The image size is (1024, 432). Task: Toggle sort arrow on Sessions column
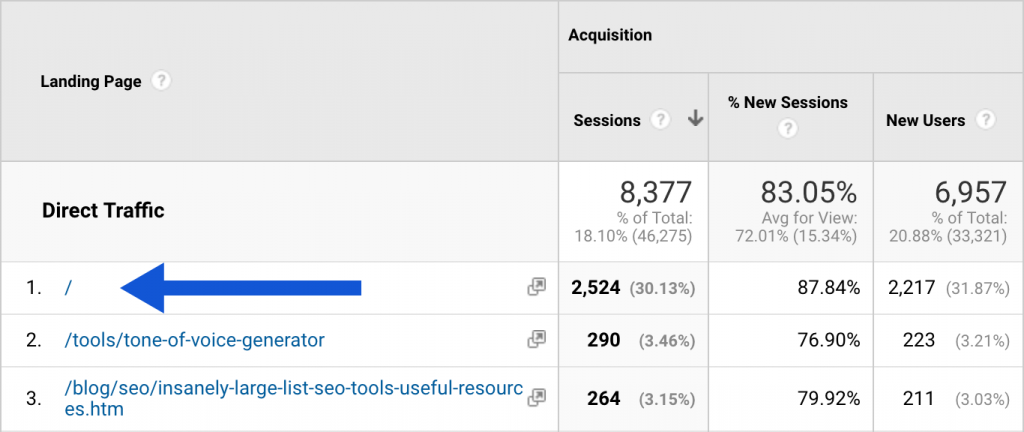click(695, 119)
